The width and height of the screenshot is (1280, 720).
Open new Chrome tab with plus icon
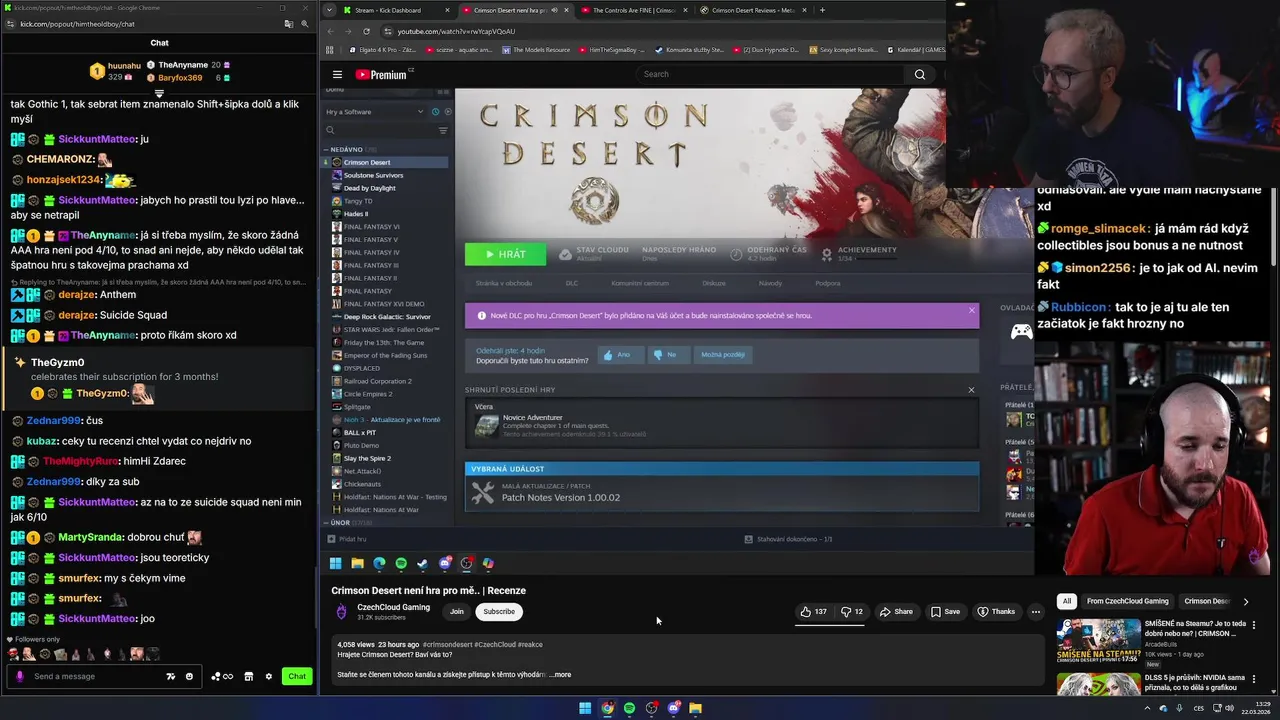pos(822,10)
